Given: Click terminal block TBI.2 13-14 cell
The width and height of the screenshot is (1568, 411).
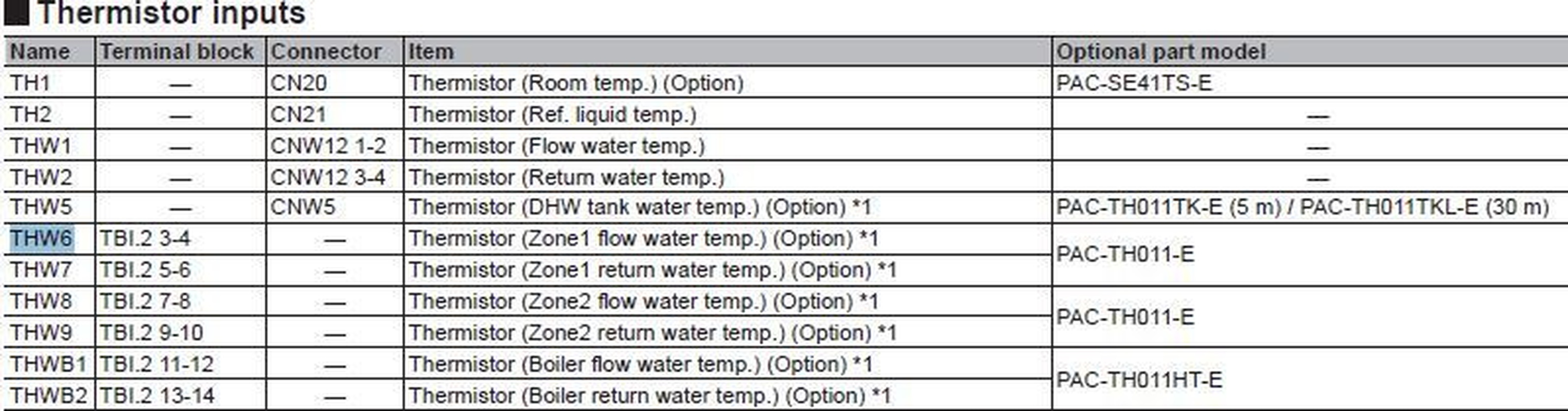Looking at the screenshot, I should pyautogui.click(x=157, y=396).
